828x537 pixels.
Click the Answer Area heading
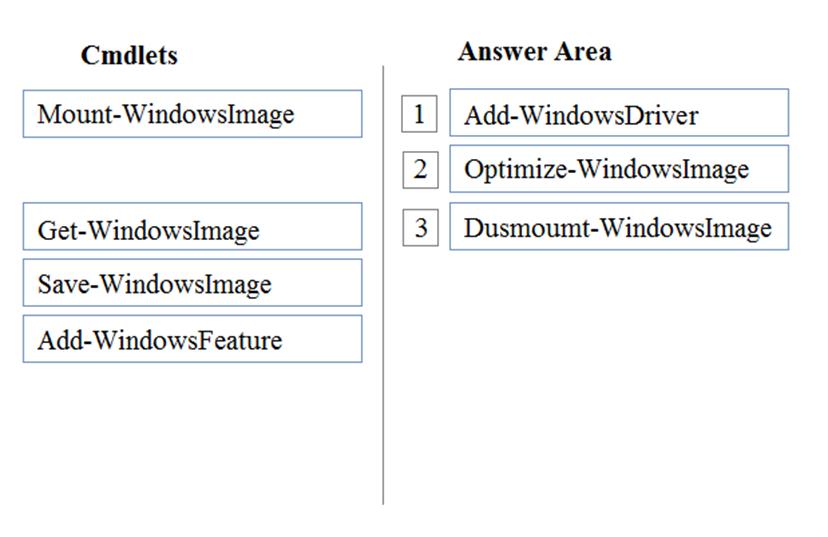pyautogui.click(x=534, y=52)
